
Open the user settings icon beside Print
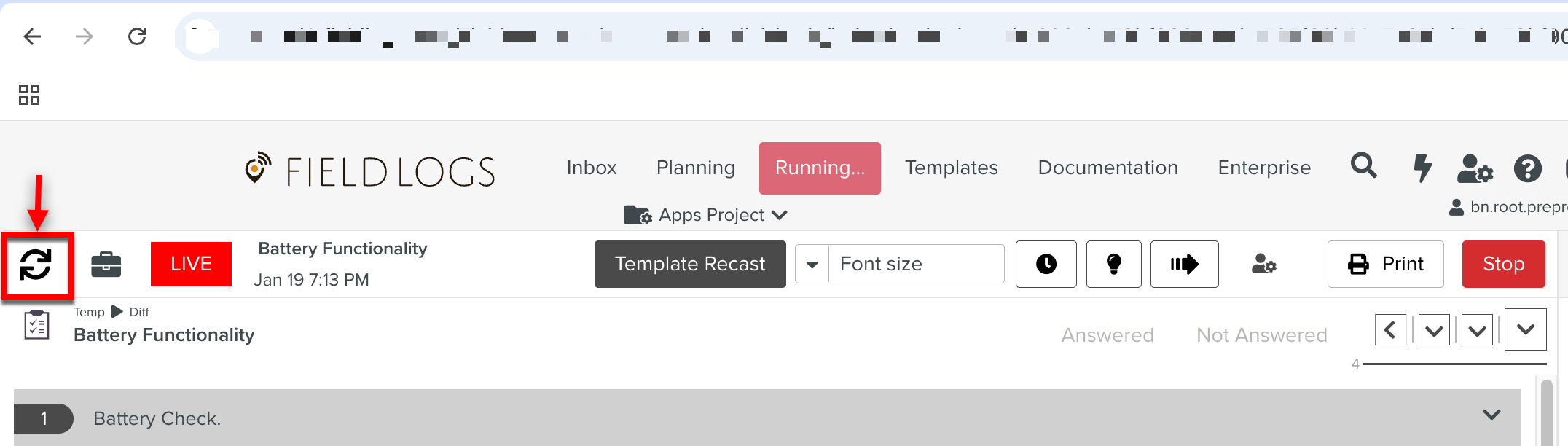(1264, 265)
